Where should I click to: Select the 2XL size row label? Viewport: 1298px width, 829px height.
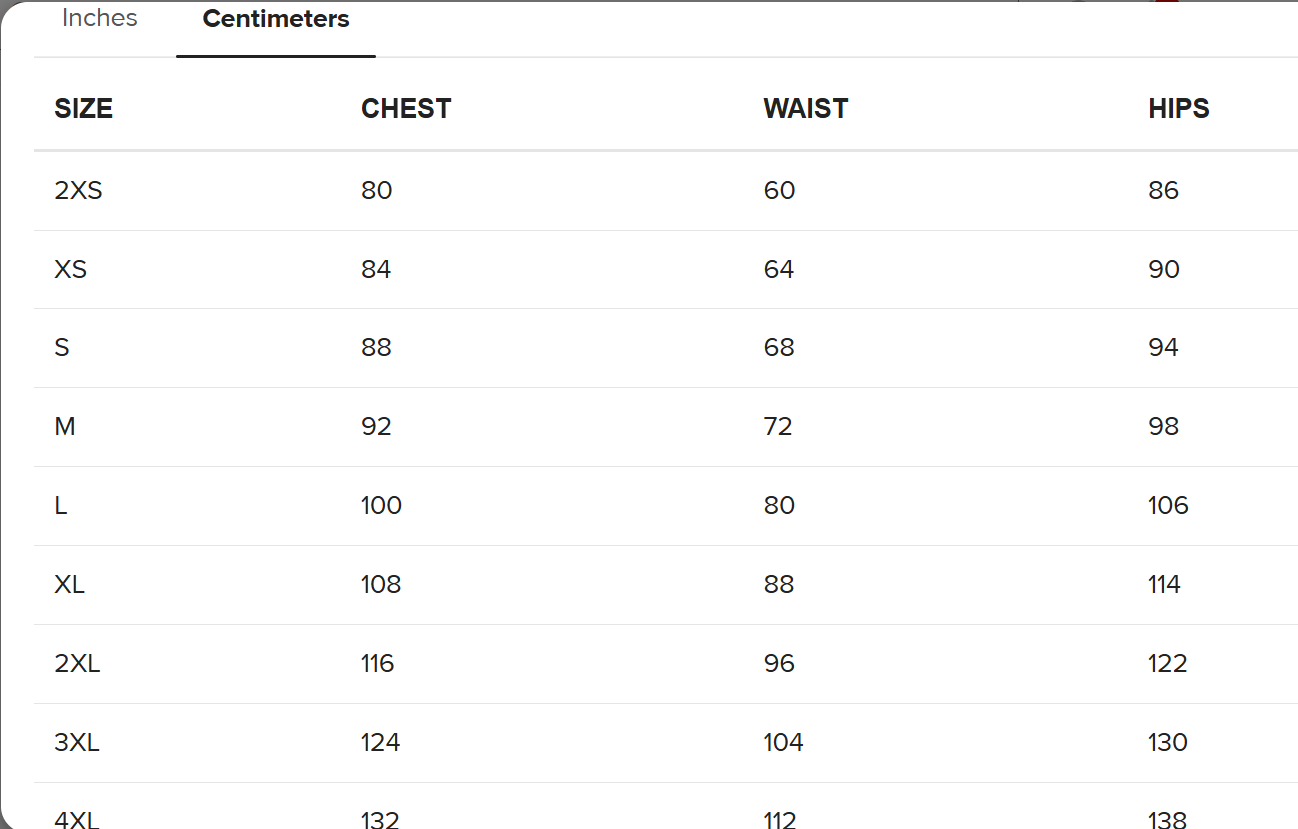pos(77,663)
